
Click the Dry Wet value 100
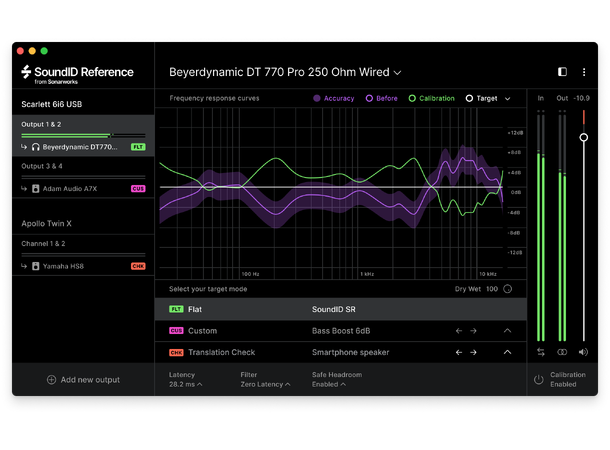492,289
